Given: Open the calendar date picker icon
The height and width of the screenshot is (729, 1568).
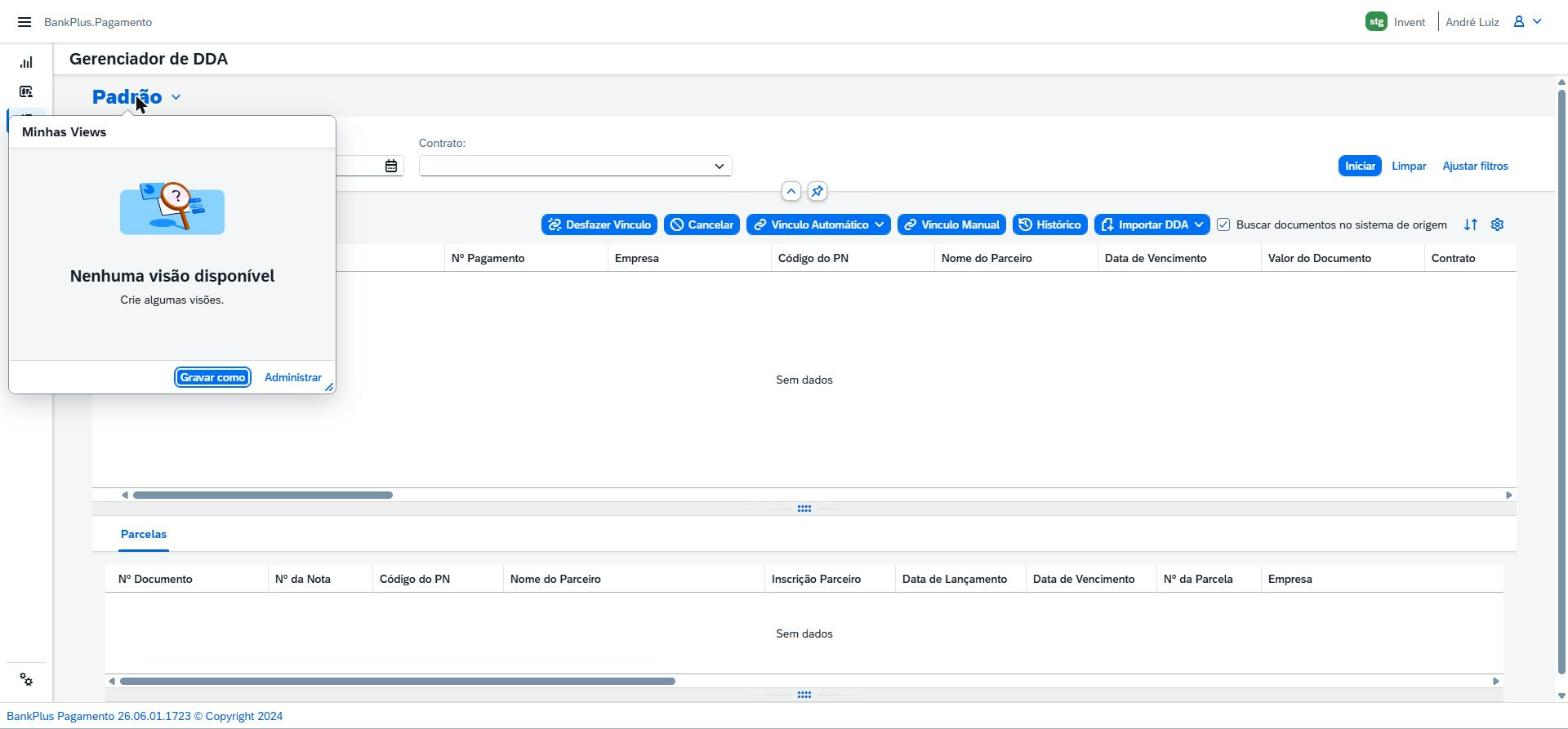Looking at the screenshot, I should pos(391,166).
